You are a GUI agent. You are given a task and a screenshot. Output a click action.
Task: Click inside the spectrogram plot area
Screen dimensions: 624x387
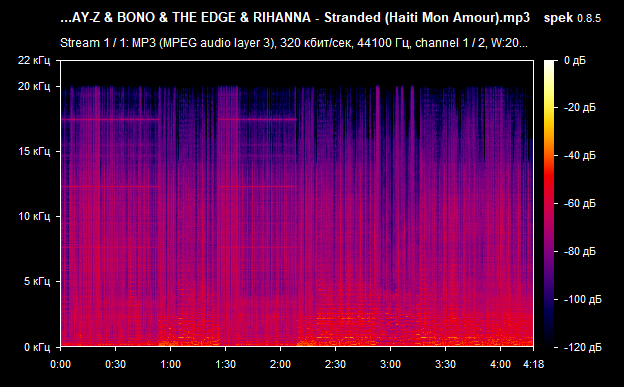pyautogui.click(x=297, y=203)
